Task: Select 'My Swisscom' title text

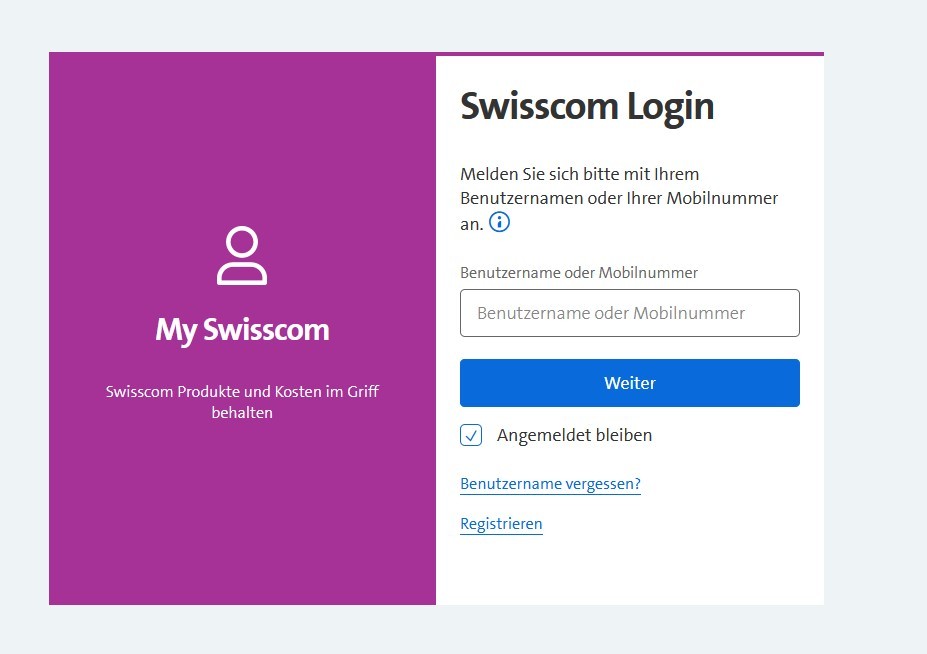Action: click(242, 330)
